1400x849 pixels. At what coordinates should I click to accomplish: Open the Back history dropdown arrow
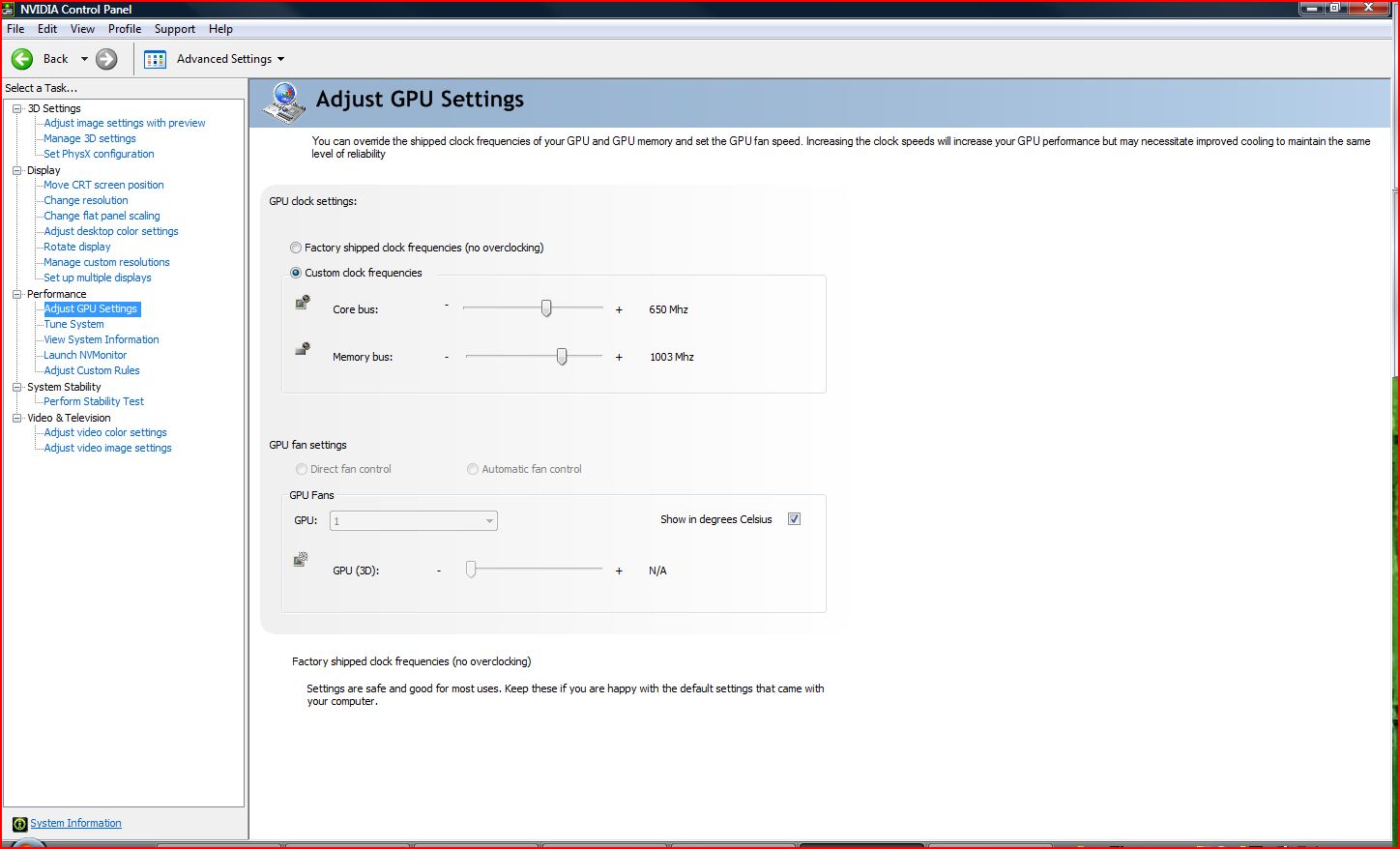[84, 59]
